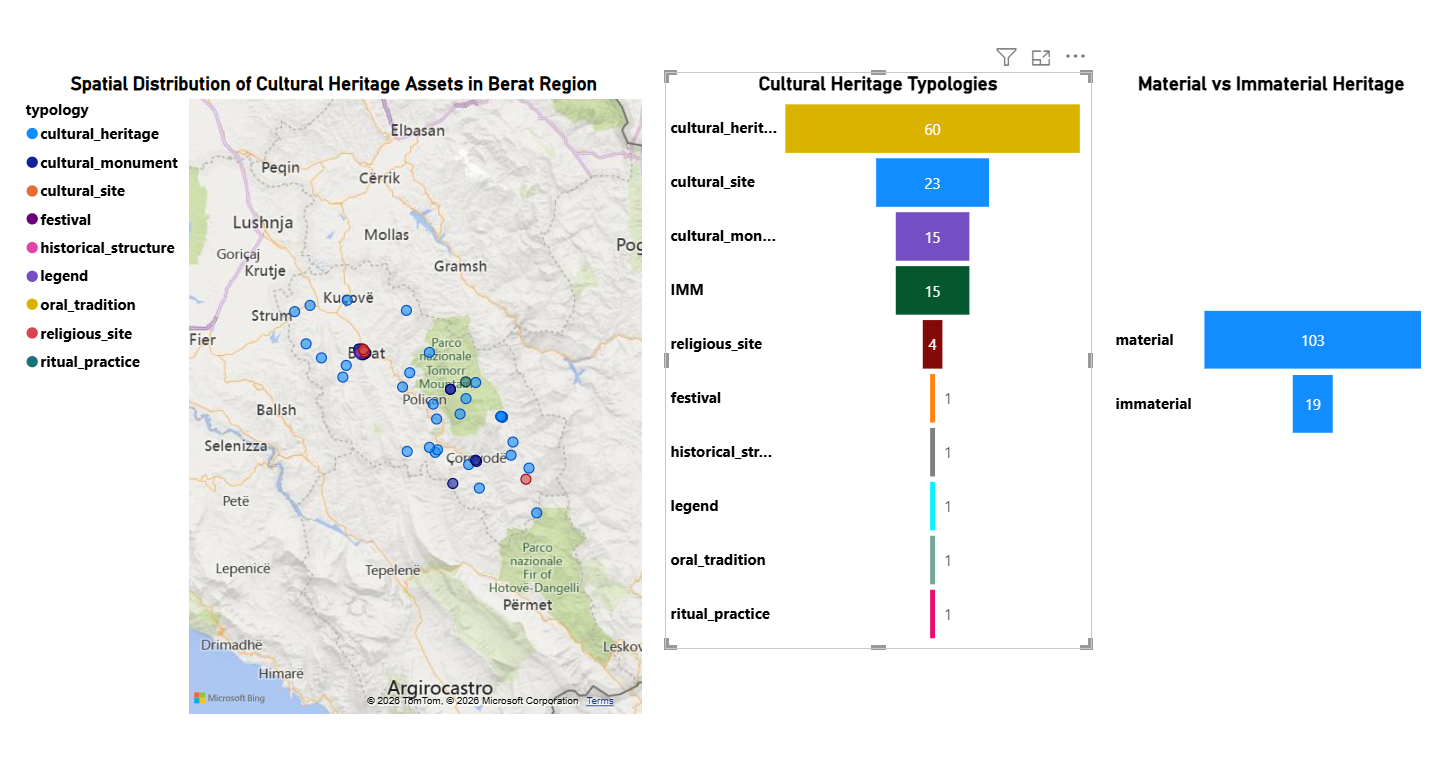Click Ballsh label on the map

(276, 410)
